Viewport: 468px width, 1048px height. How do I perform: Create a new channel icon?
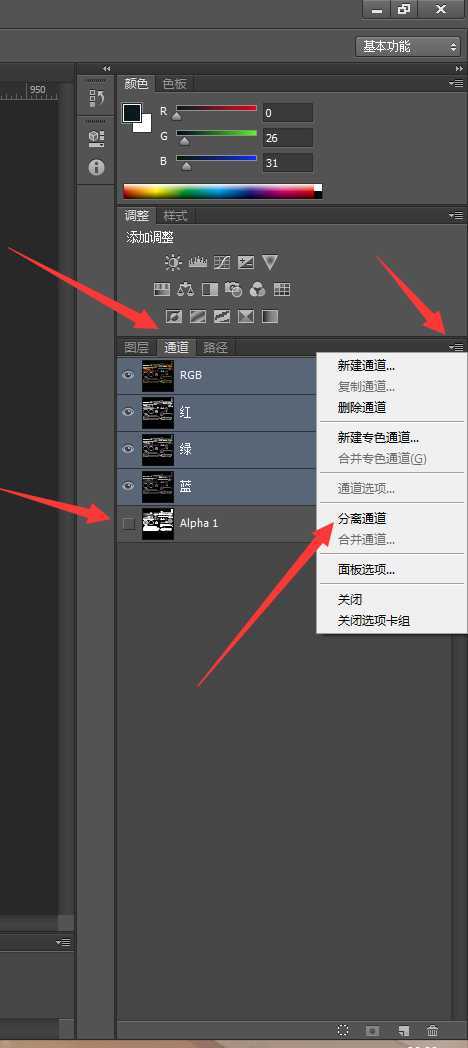pos(403,1031)
